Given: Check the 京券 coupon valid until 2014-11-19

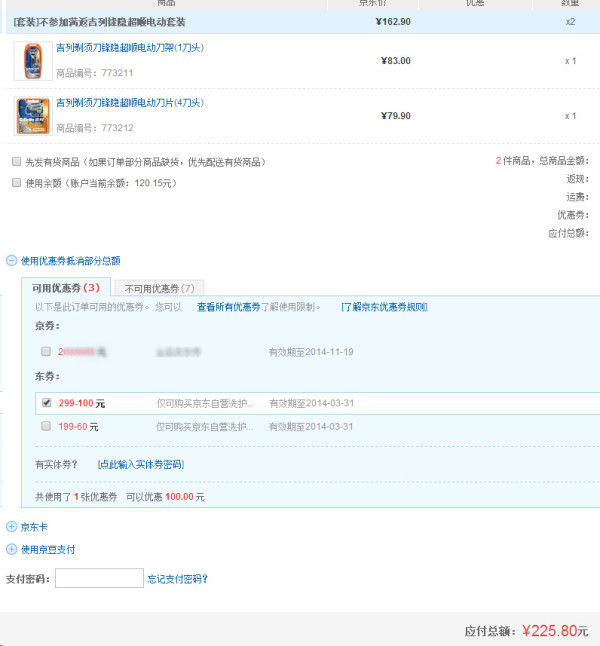Looking at the screenshot, I should click(46, 351).
